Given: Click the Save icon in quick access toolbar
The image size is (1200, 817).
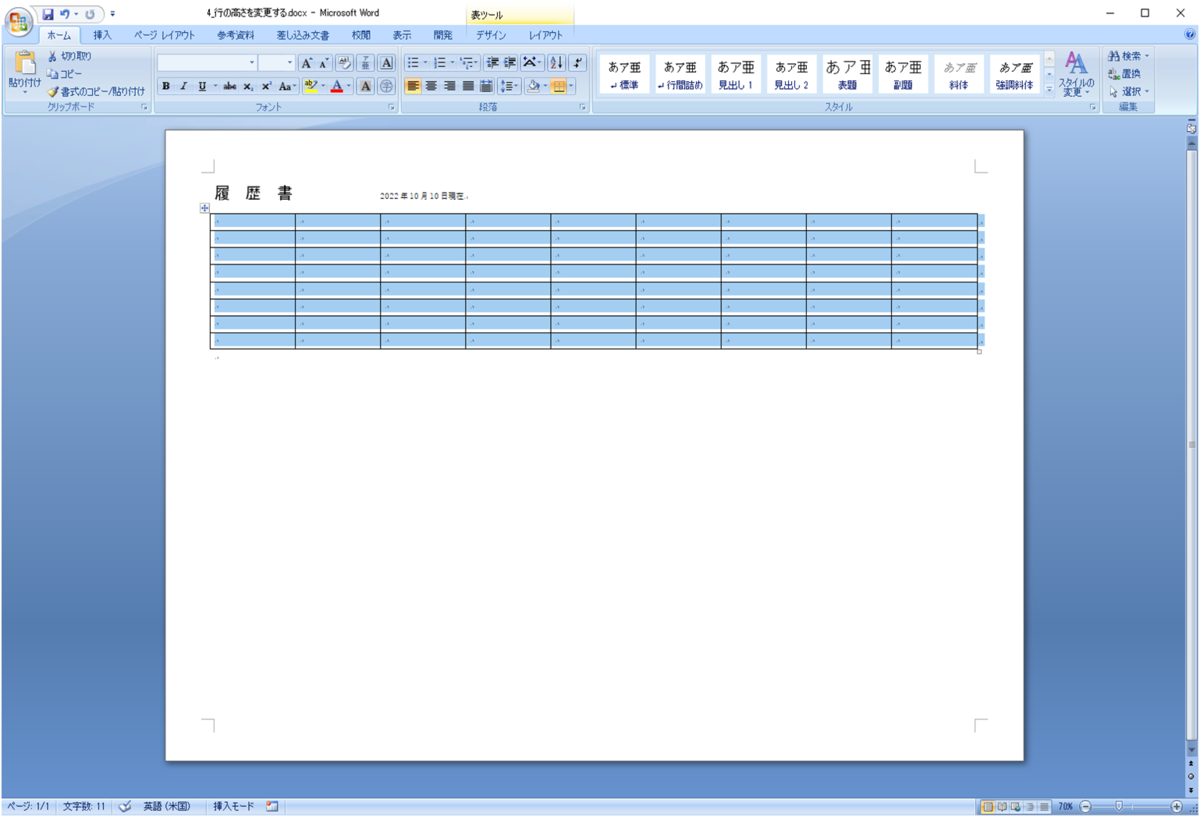Looking at the screenshot, I should coord(47,14).
